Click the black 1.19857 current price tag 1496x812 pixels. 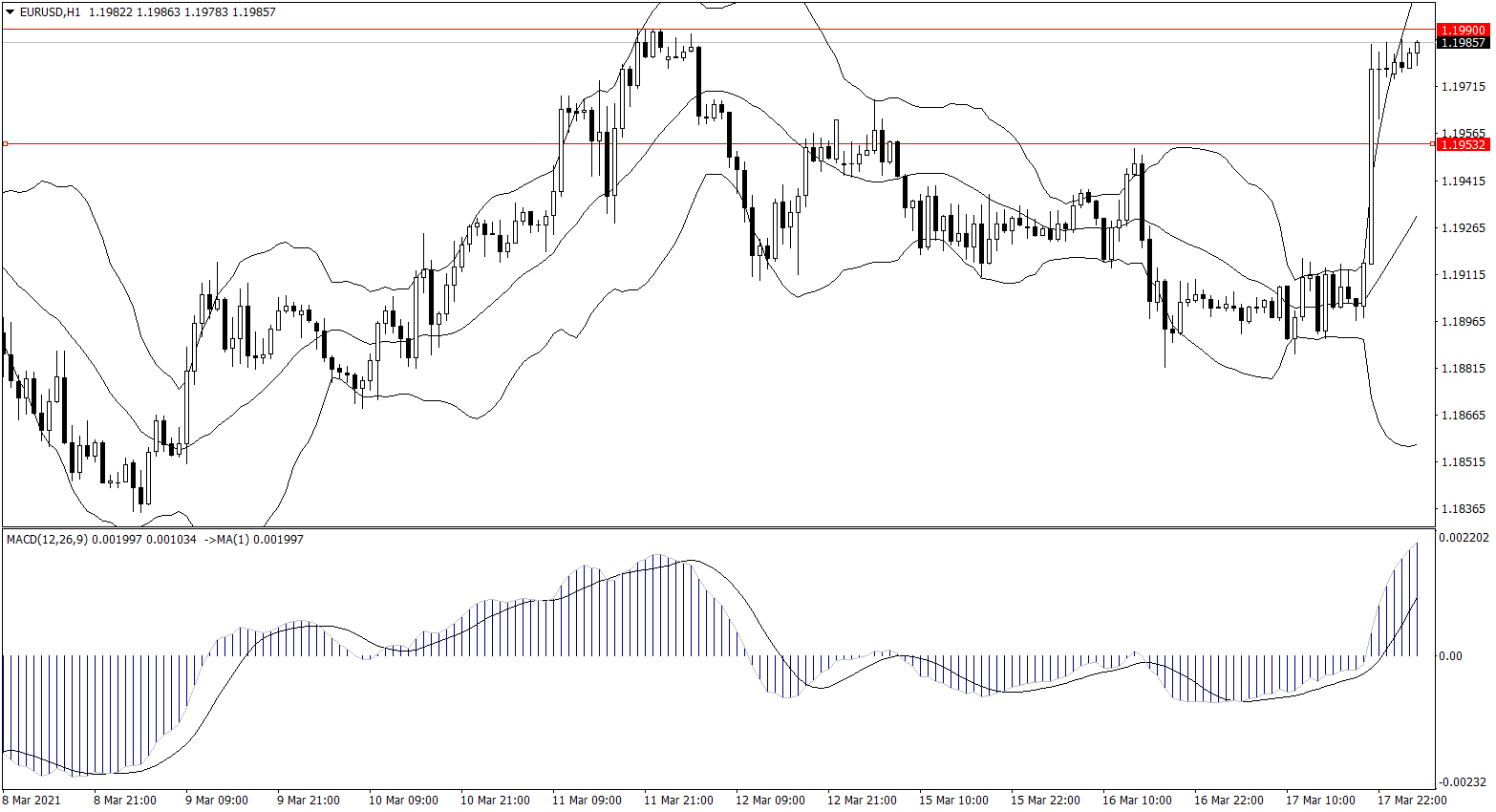pyautogui.click(x=1463, y=43)
